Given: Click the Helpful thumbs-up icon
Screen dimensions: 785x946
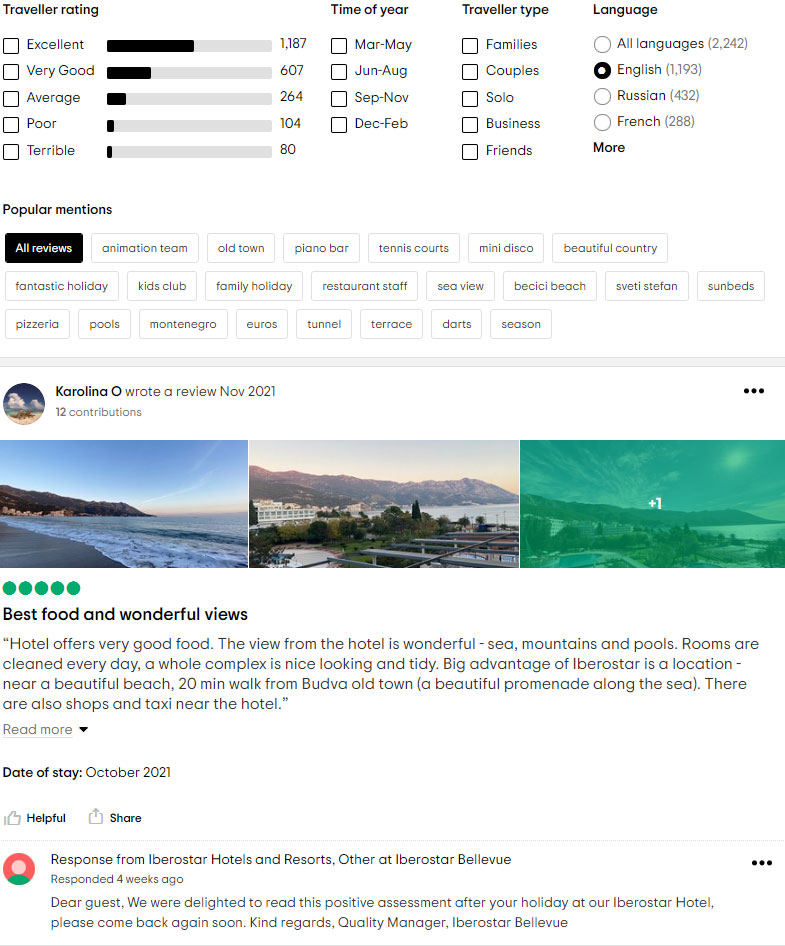Looking at the screenshot, I should pyautogui.click(x=12, y=817).
